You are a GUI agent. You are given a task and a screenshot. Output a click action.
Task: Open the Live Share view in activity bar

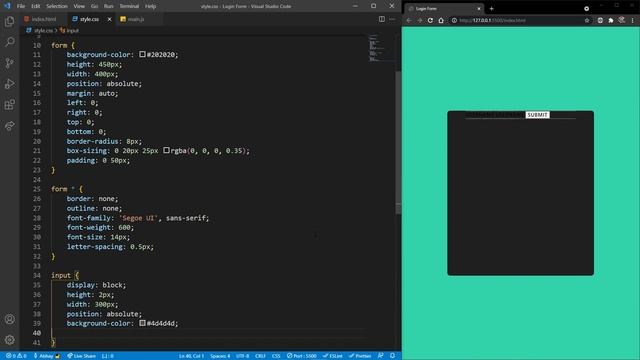pos(9,125)
